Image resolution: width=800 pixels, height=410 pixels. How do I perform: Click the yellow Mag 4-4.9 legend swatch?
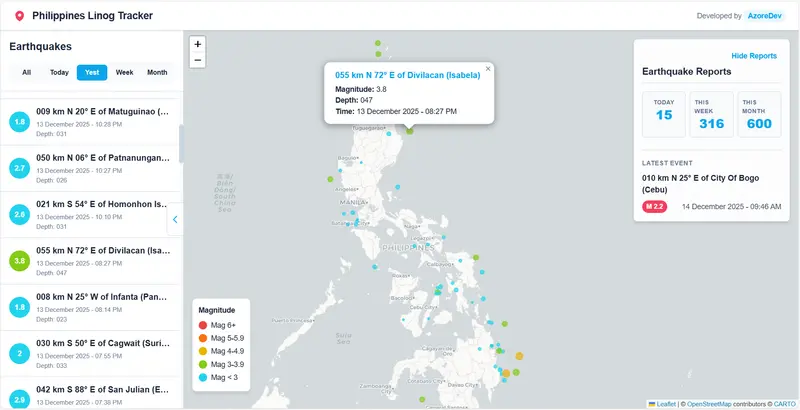click(x=203, y=351)
